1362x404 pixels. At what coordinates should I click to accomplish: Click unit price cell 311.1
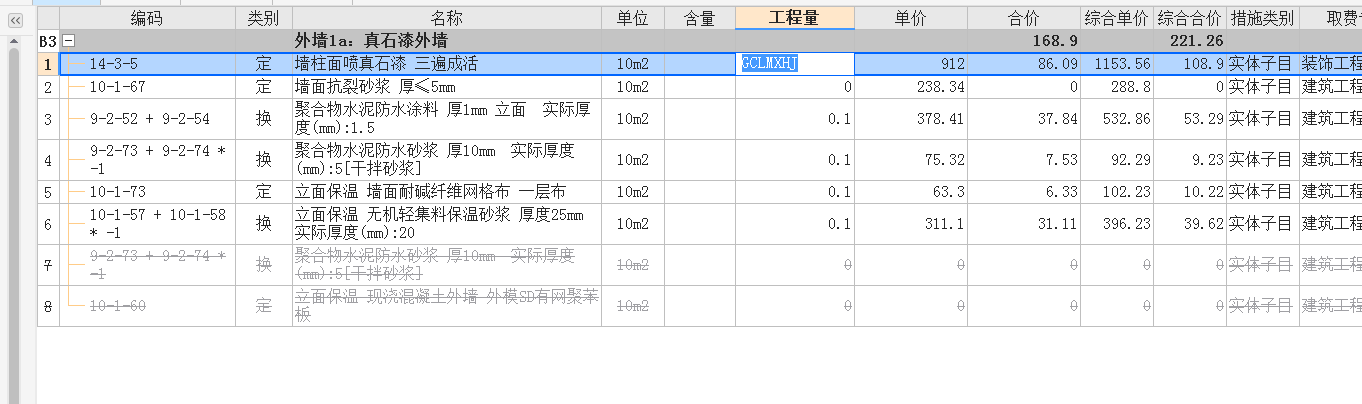[x=911, y=224]
